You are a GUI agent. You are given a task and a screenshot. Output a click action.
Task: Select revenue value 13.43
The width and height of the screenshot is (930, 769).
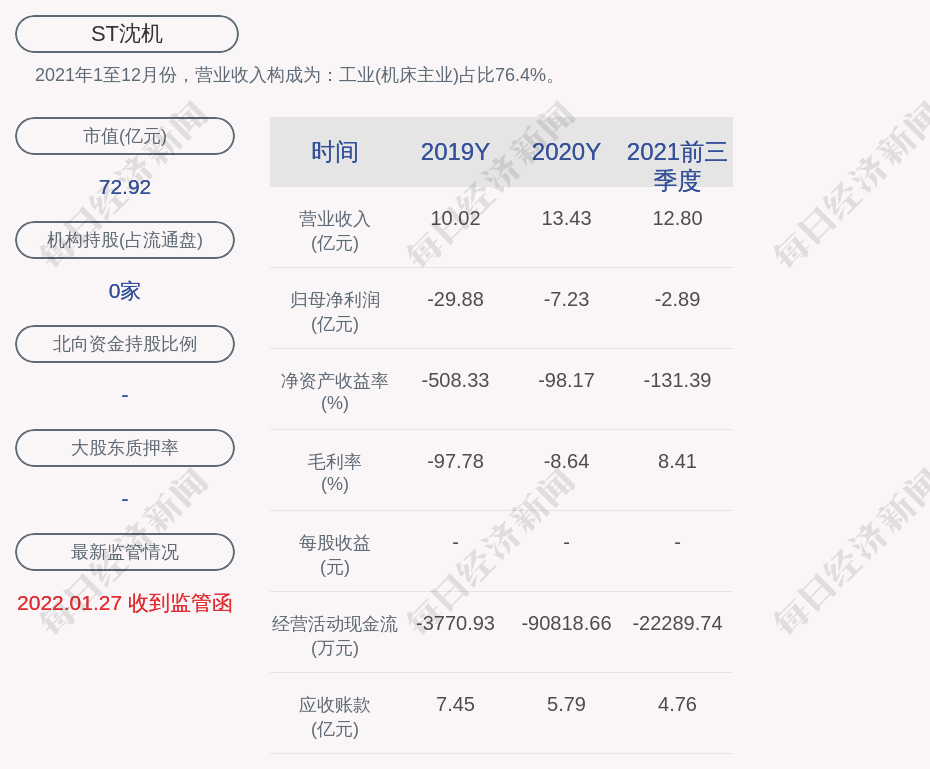click(x=566, y=218)
